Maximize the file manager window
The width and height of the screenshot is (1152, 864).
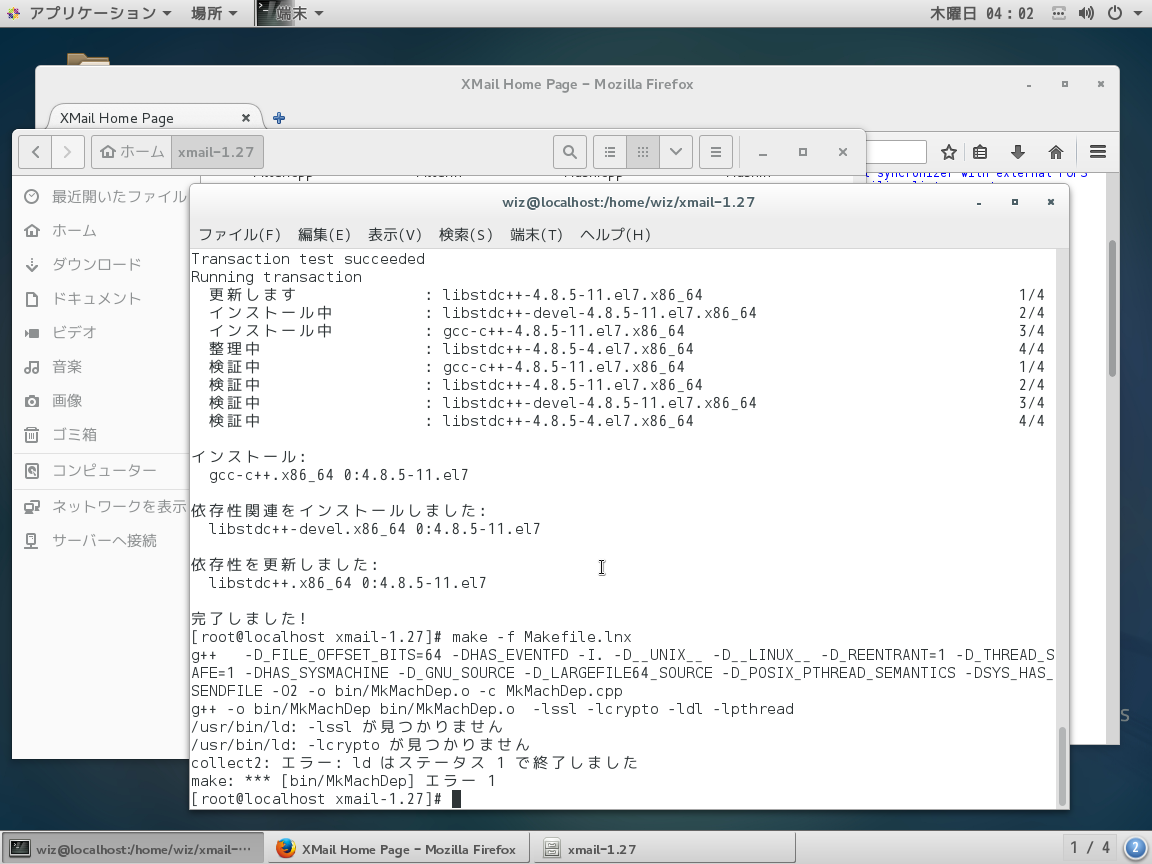[802, 152]
